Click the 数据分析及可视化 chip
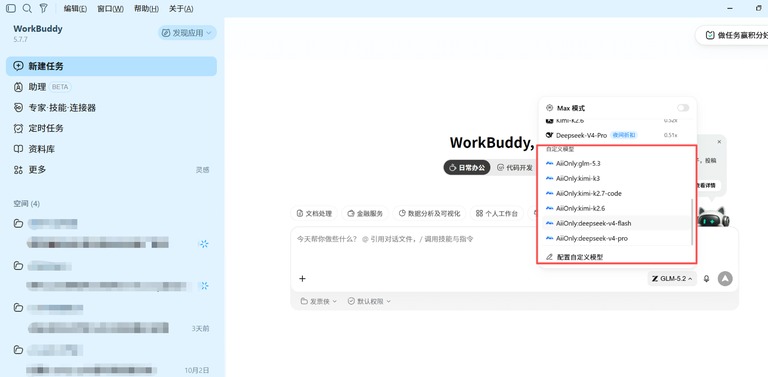768x377 pixels. click(430, 213)
